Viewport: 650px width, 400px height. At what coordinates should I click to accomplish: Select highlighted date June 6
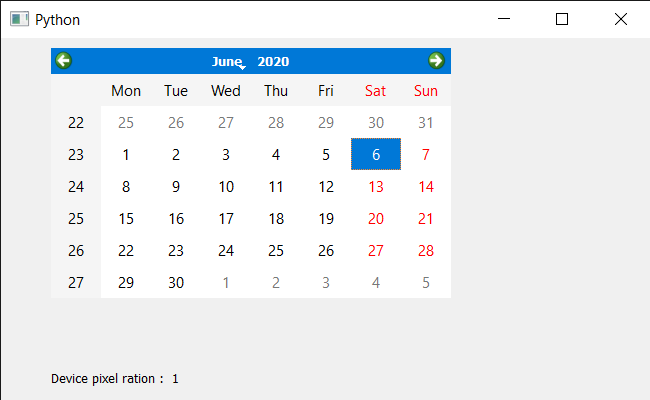coord(376,154)
